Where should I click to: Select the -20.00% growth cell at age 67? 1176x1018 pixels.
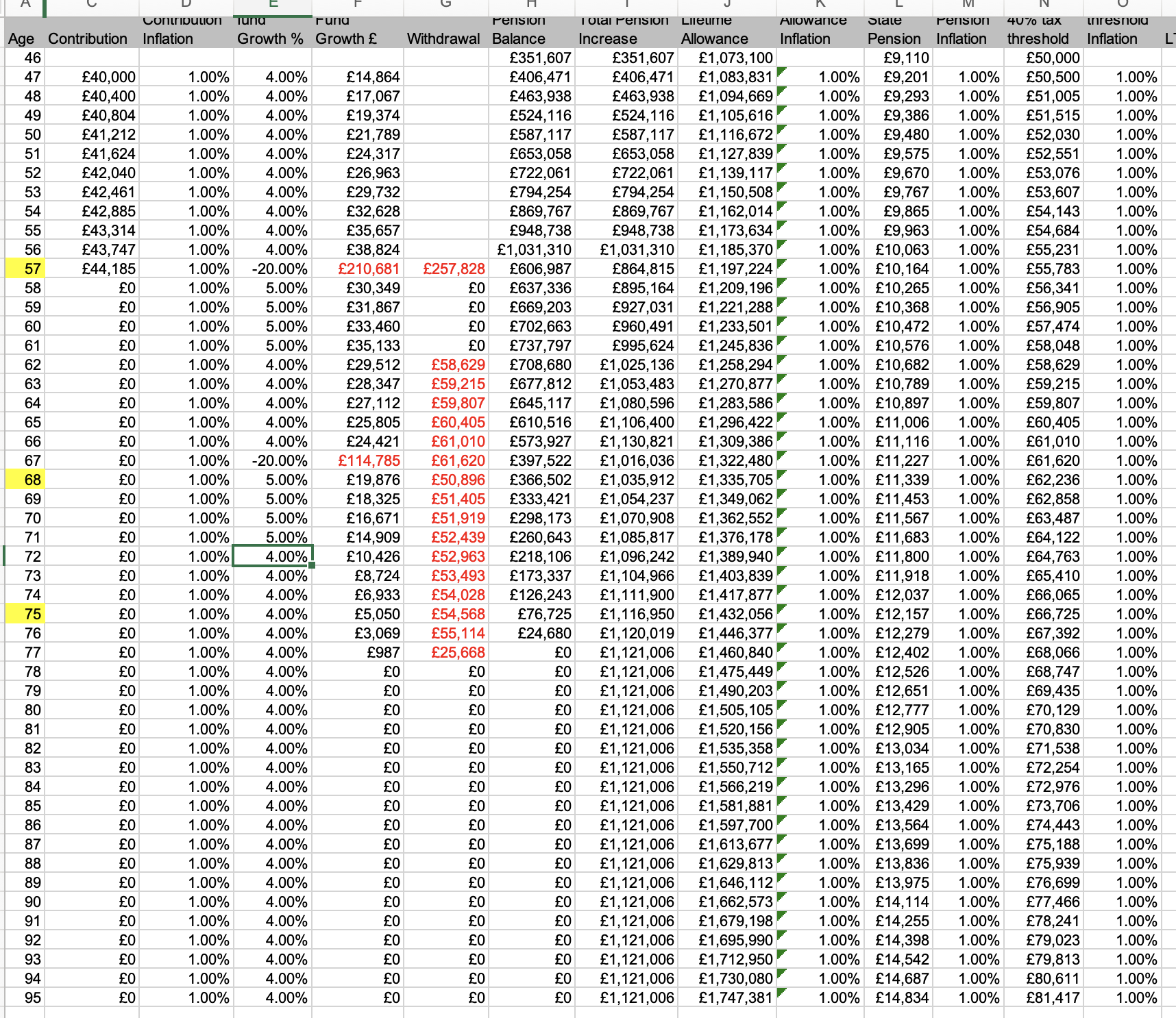click(x=273, y=460)
